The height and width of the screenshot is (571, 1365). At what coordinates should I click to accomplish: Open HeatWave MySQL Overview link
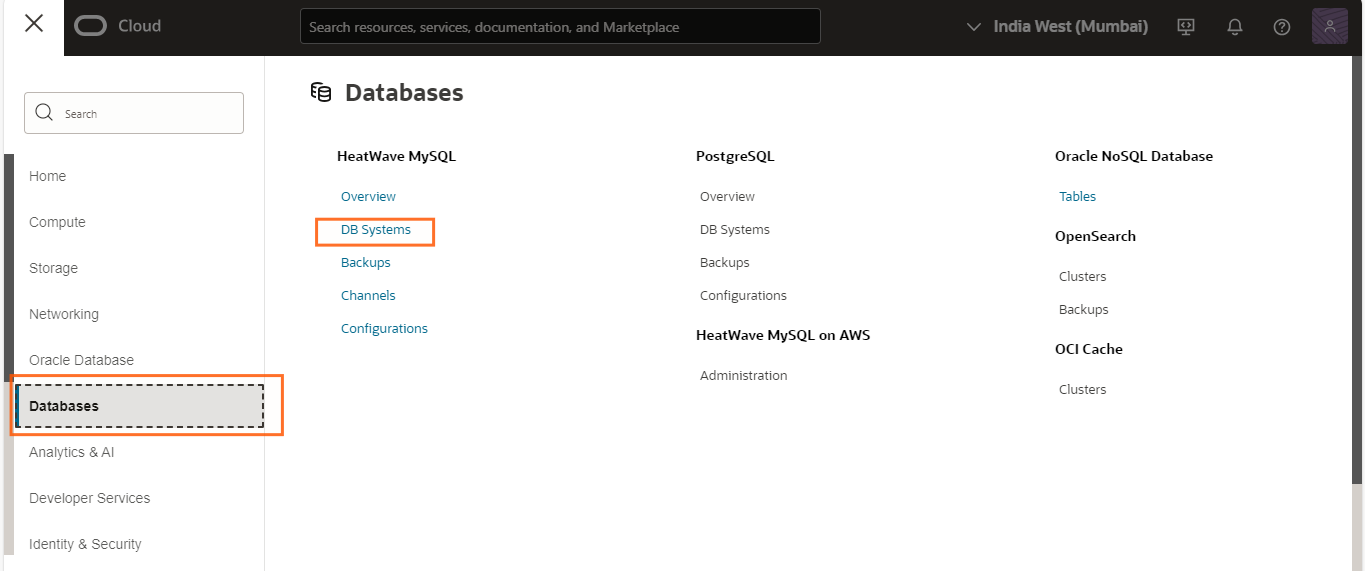tap(368, 197)
